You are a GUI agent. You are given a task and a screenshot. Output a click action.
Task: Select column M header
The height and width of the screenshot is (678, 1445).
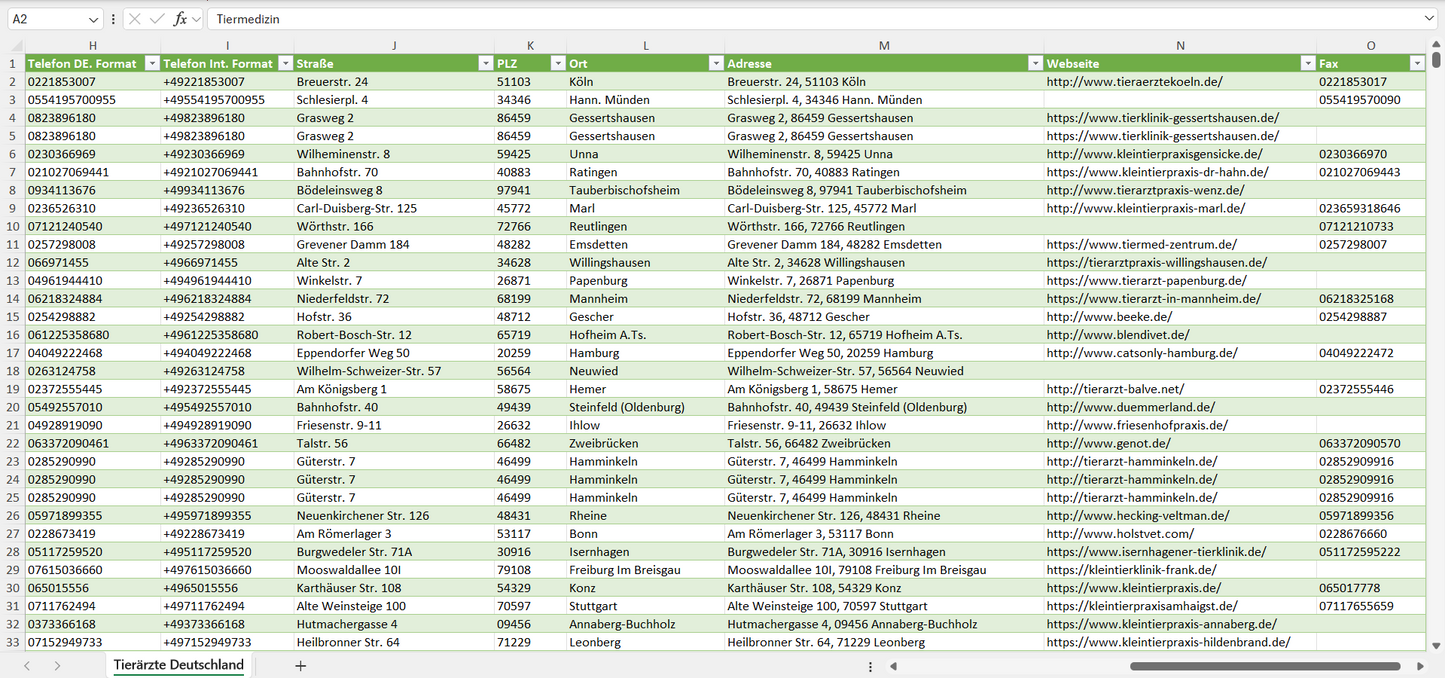pyautogui.click(x=884, y=46)
